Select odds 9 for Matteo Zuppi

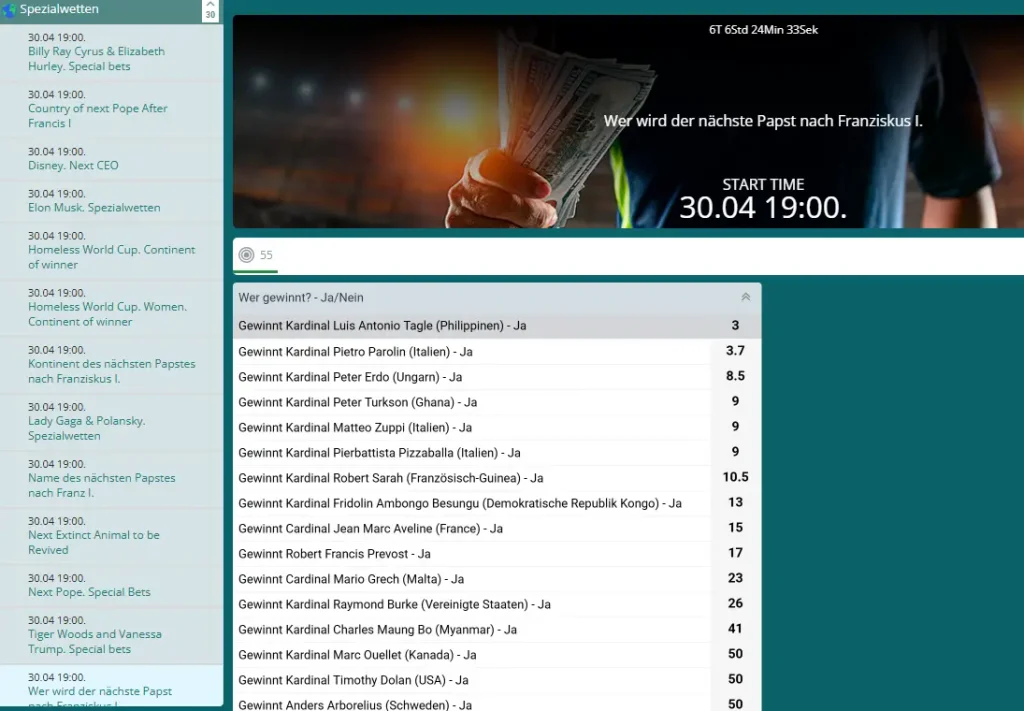735,426
